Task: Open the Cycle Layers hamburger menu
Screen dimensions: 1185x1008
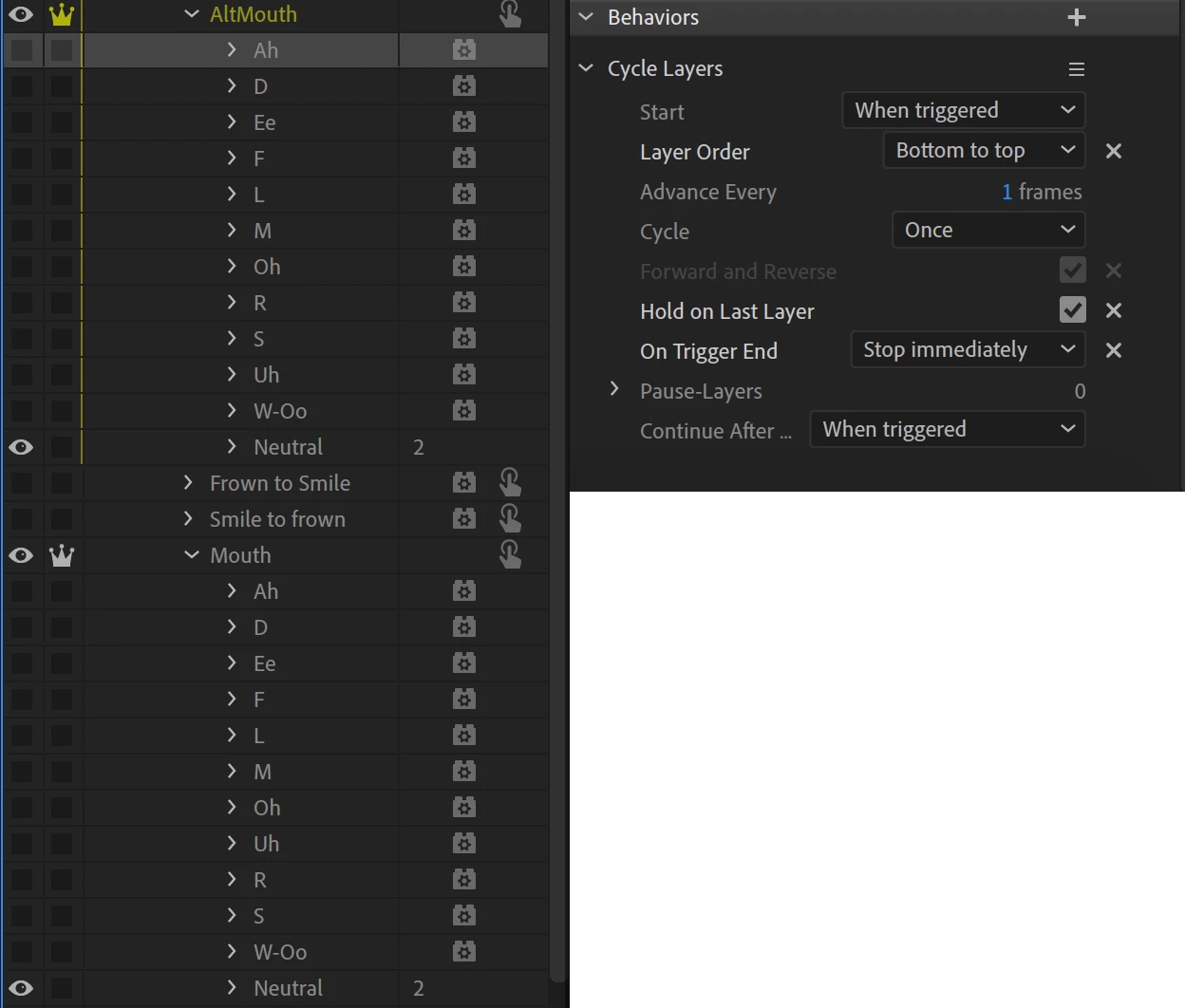Action: pyautogui.click(x=1077, y=69)
